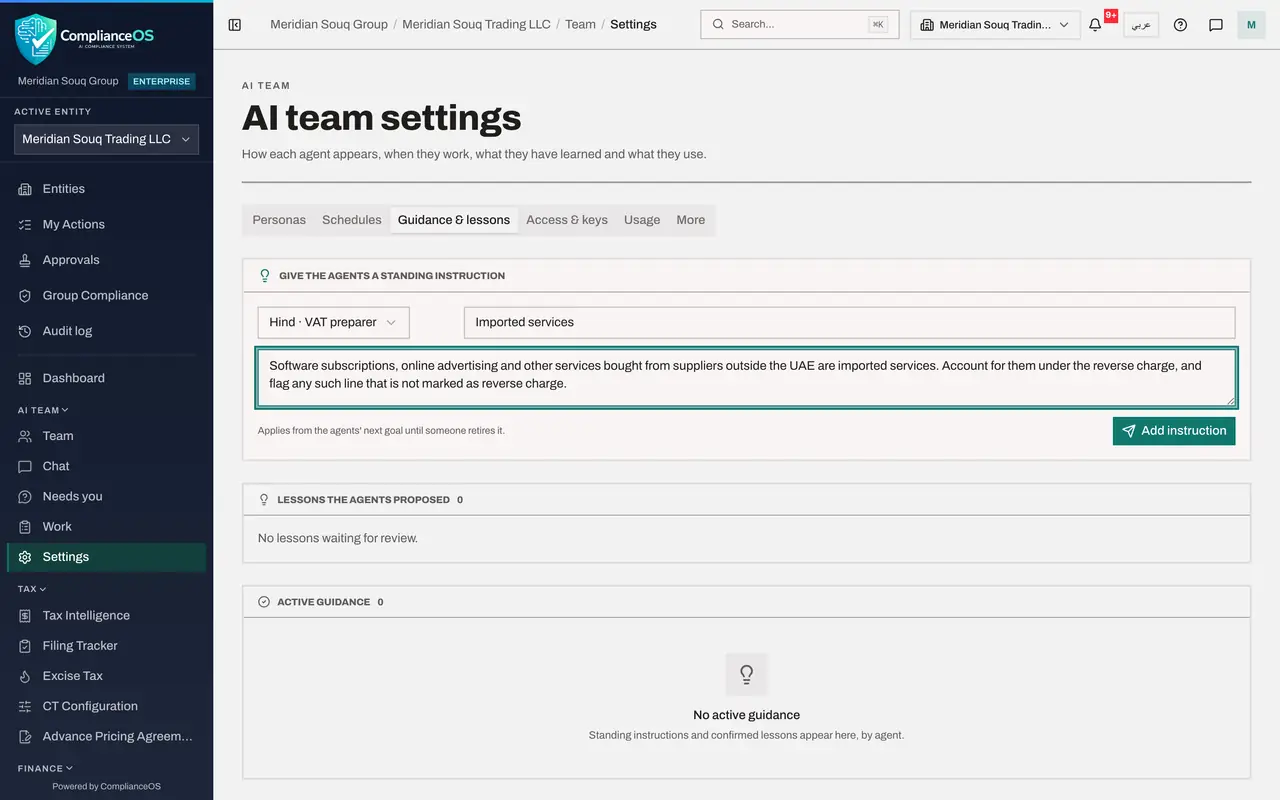Open the chat bubble icon in header
Image resolution: width=1280 pixels, height=800 pixels.
pos(1216,25)
